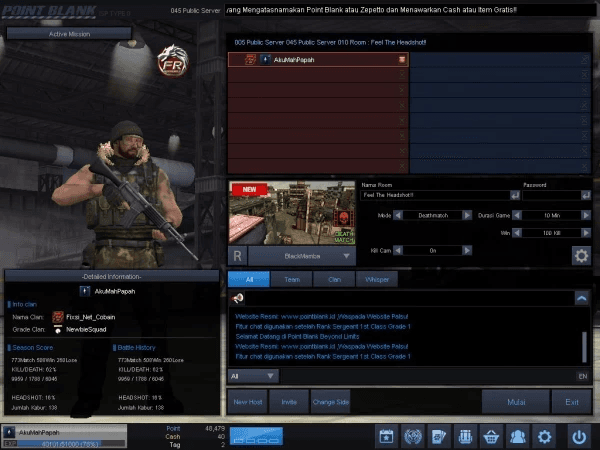Click rank icon in Detailed Information panel
This screenshot has width=600, height=450.
pyautogui.click(x=85, y=291)
